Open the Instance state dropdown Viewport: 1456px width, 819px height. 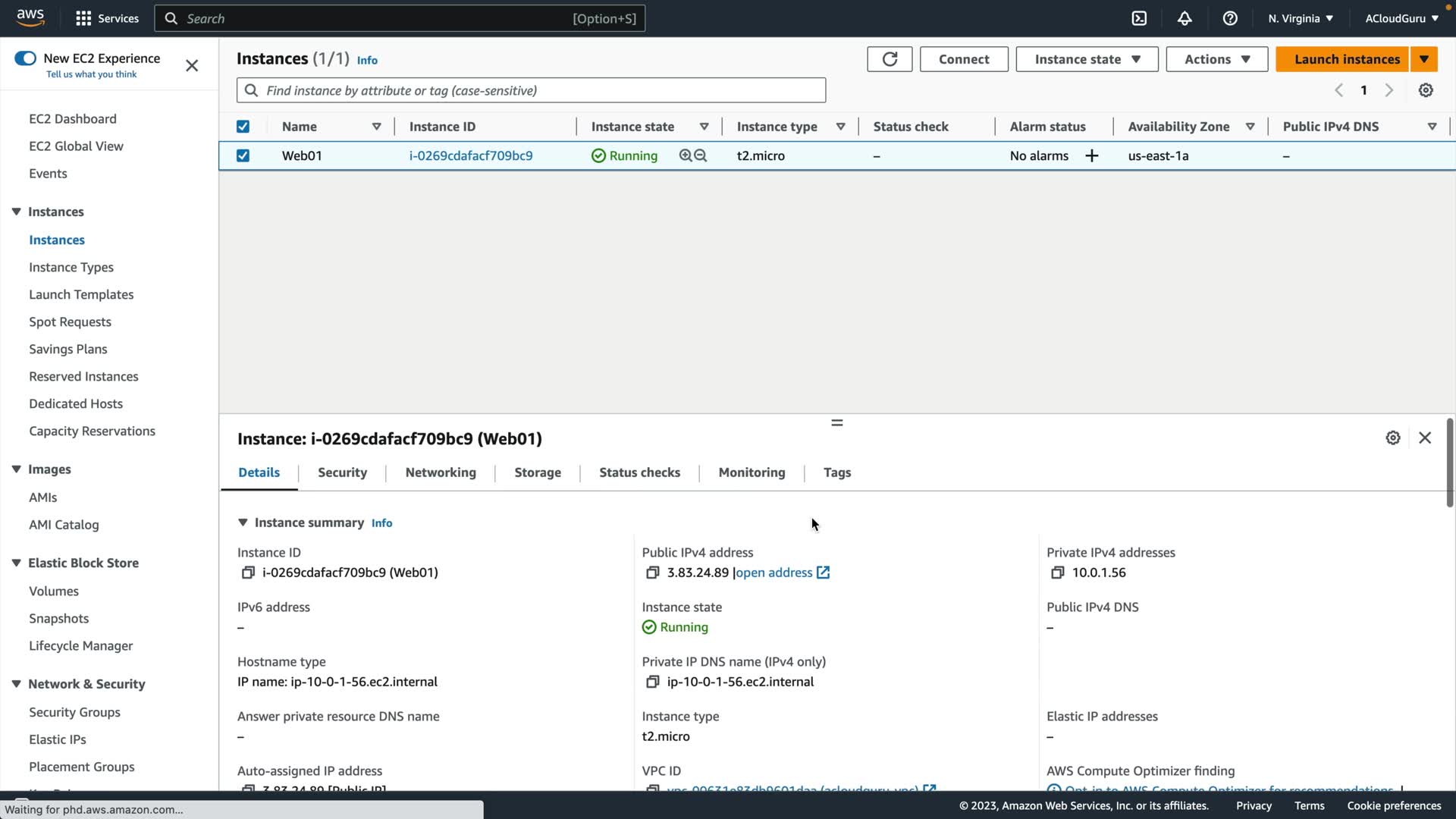coord(1087,59)
